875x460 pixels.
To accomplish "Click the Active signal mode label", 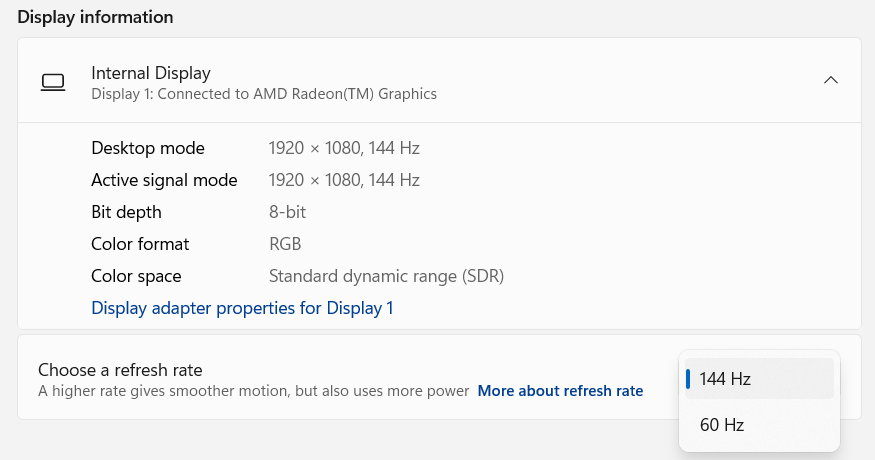I will point(164,180).
